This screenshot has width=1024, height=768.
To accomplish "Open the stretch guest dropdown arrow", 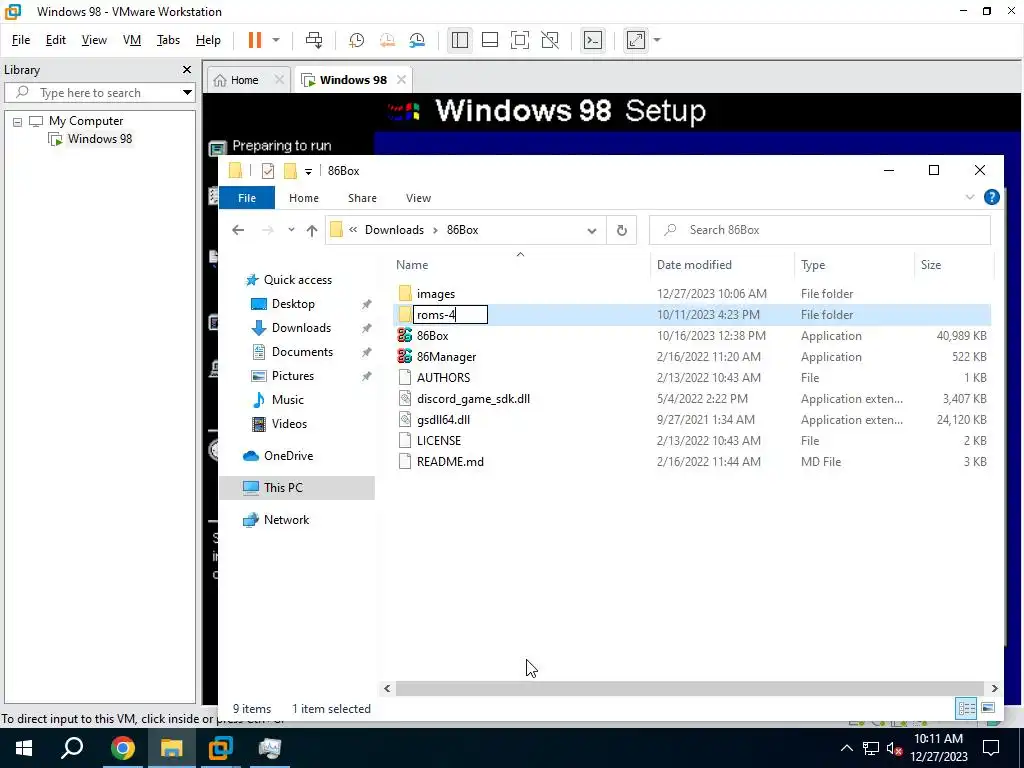I will point(657,40).
